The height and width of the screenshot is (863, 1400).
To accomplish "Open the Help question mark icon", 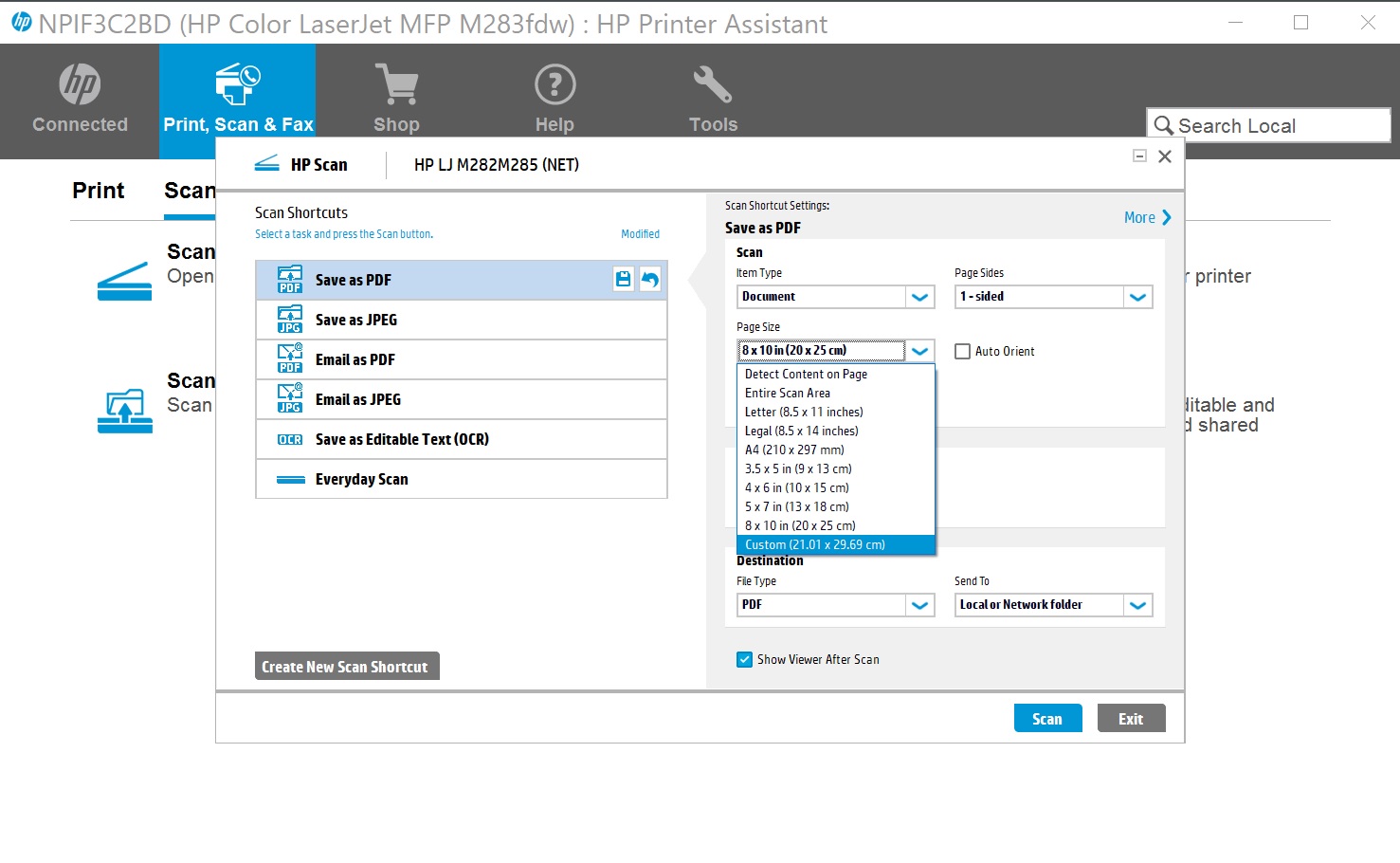I will (555, 84).
